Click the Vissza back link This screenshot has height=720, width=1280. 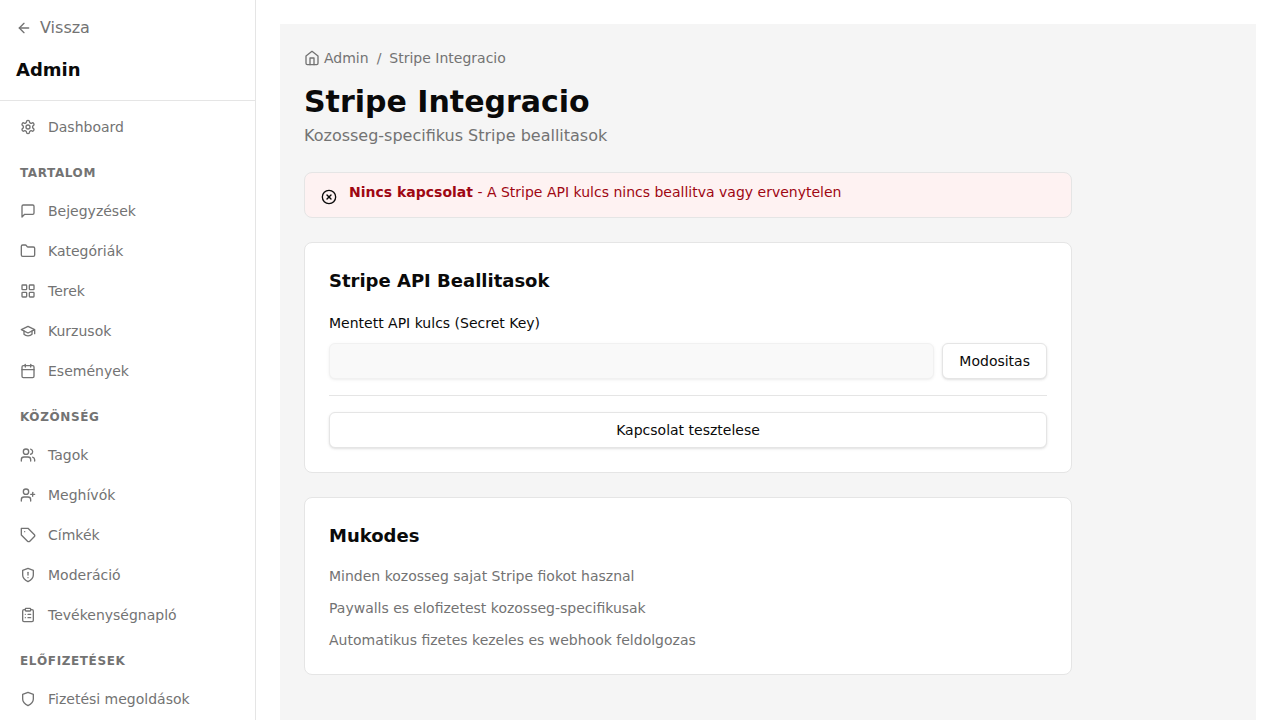coord(64,28)
